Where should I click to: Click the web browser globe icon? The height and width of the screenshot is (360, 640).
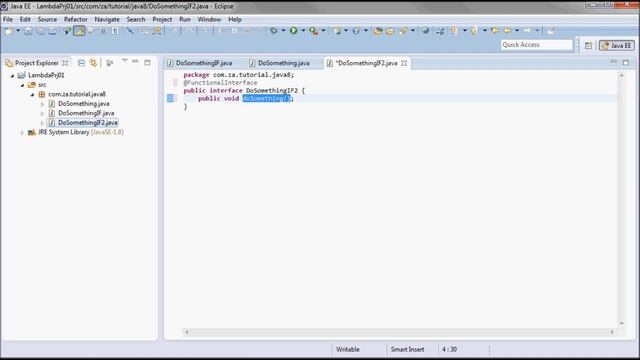click(x=425, y=31)
